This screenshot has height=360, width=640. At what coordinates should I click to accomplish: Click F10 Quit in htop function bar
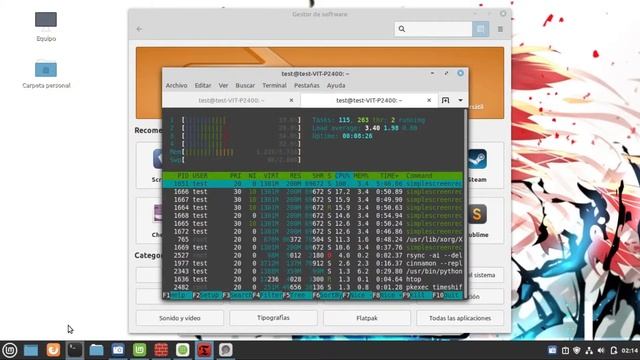pyautogui.click(x=448, y=295)
